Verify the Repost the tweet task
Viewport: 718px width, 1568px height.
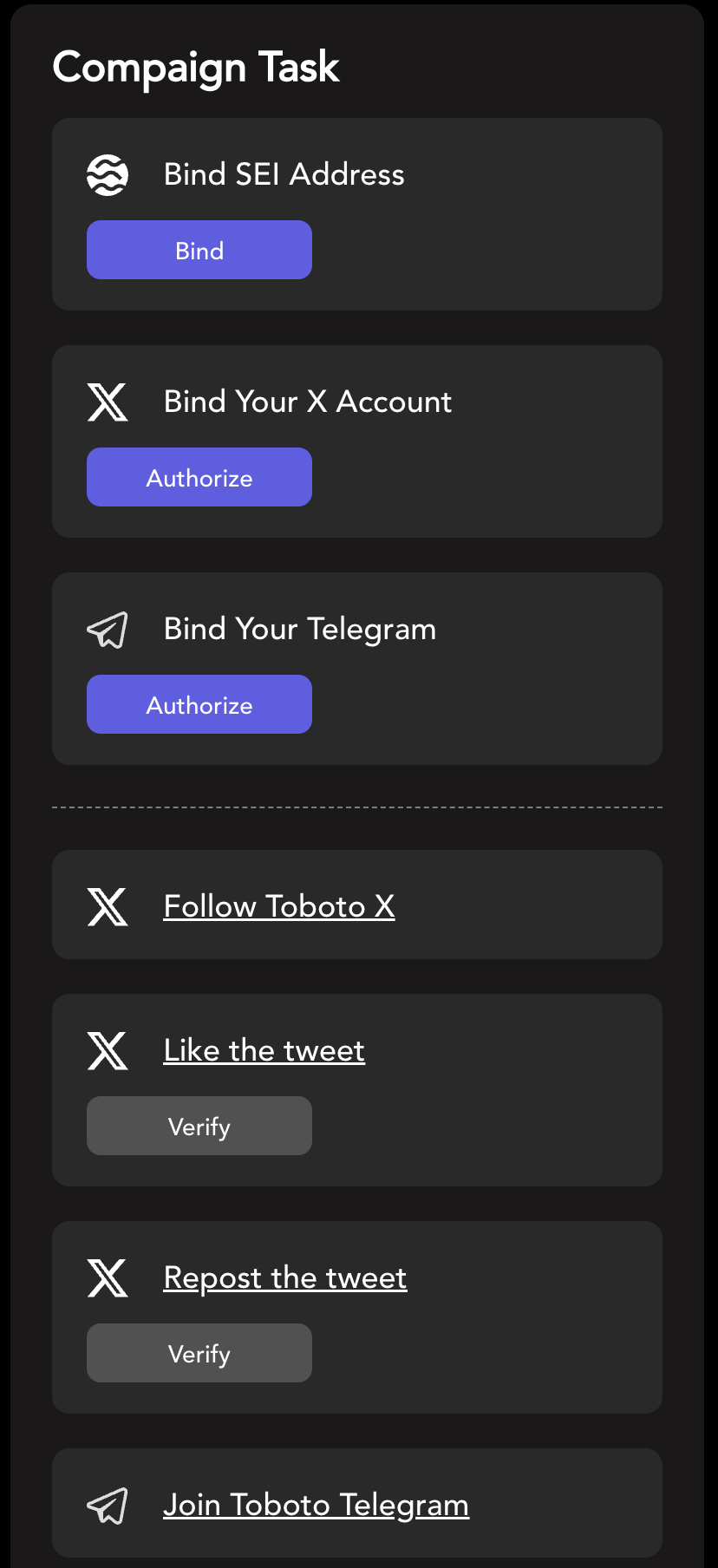[199, 1354]
